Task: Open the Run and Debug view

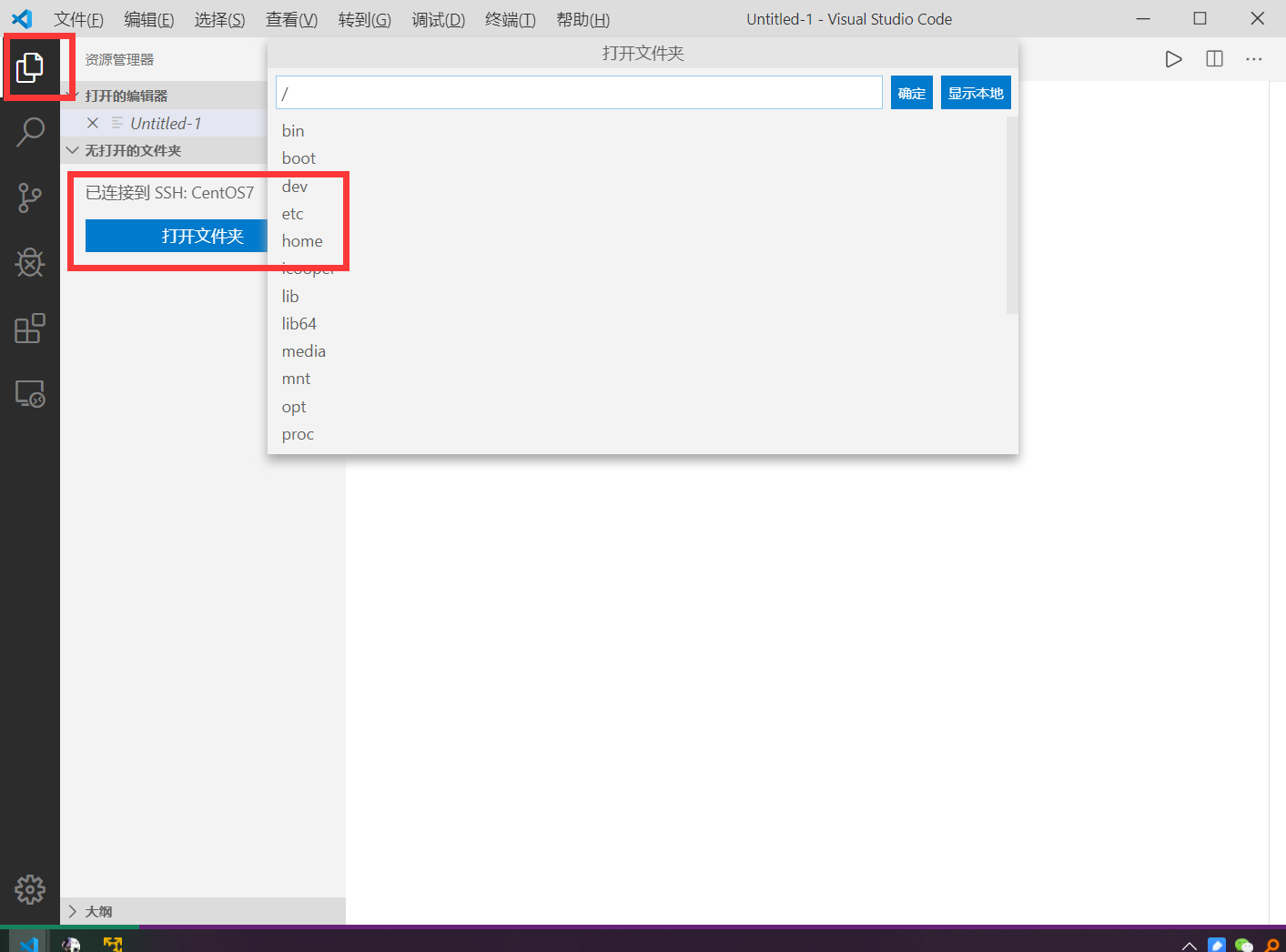Action: (x=30, y=263)
